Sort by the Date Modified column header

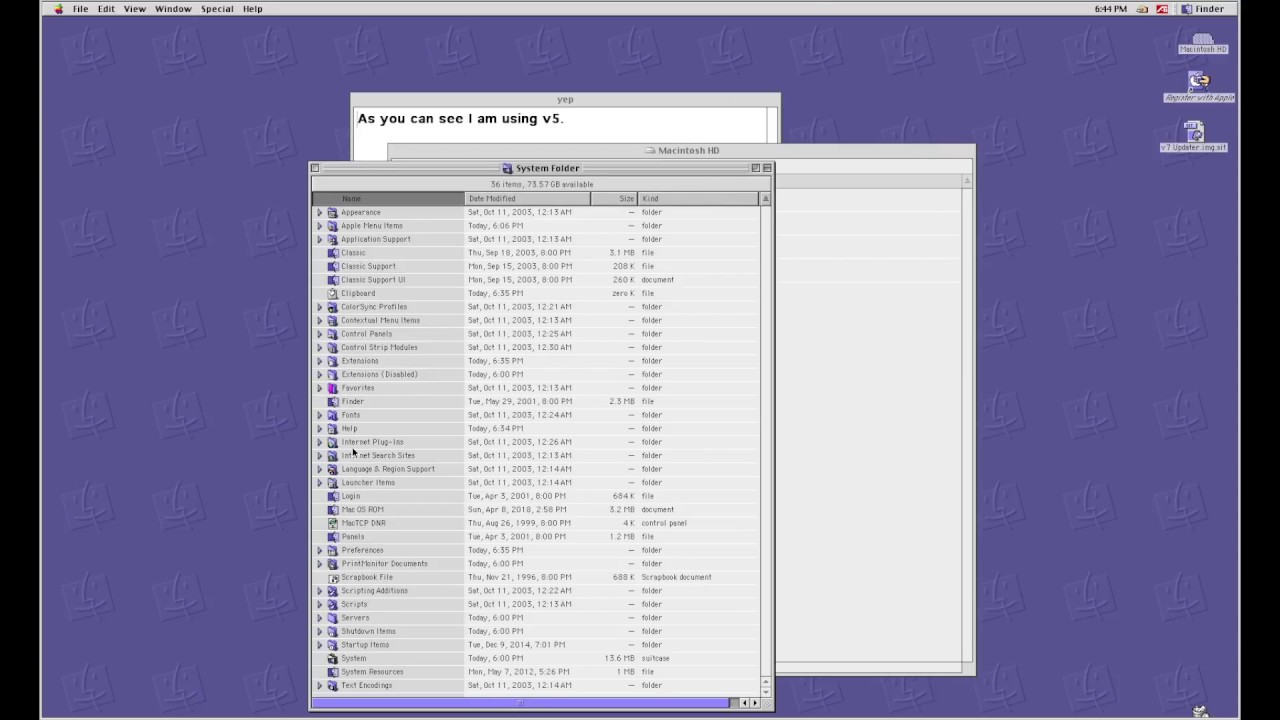click(x=527, y=198)
